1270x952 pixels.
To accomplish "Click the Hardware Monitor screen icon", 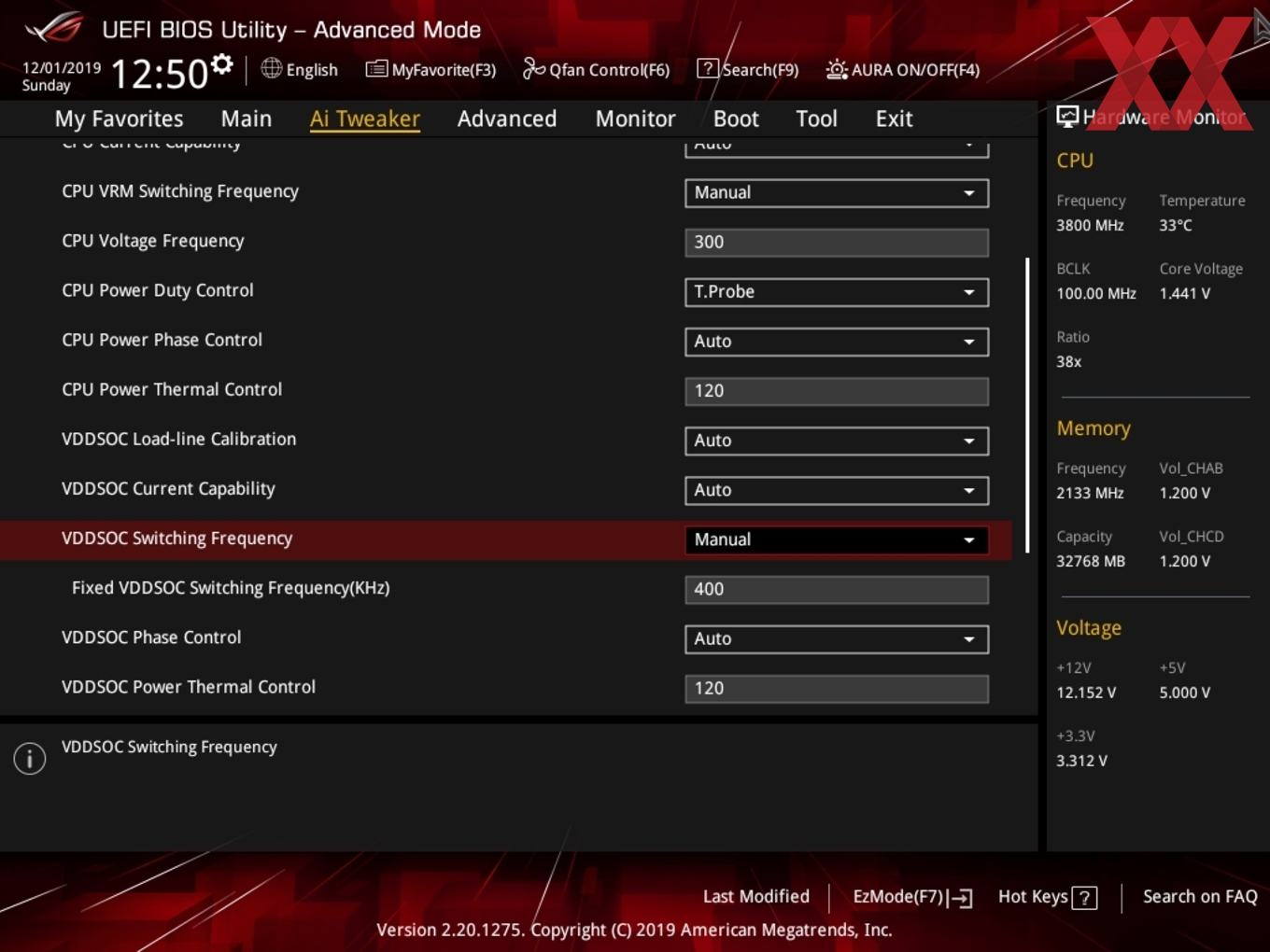I will click(x=1067, y=117).
